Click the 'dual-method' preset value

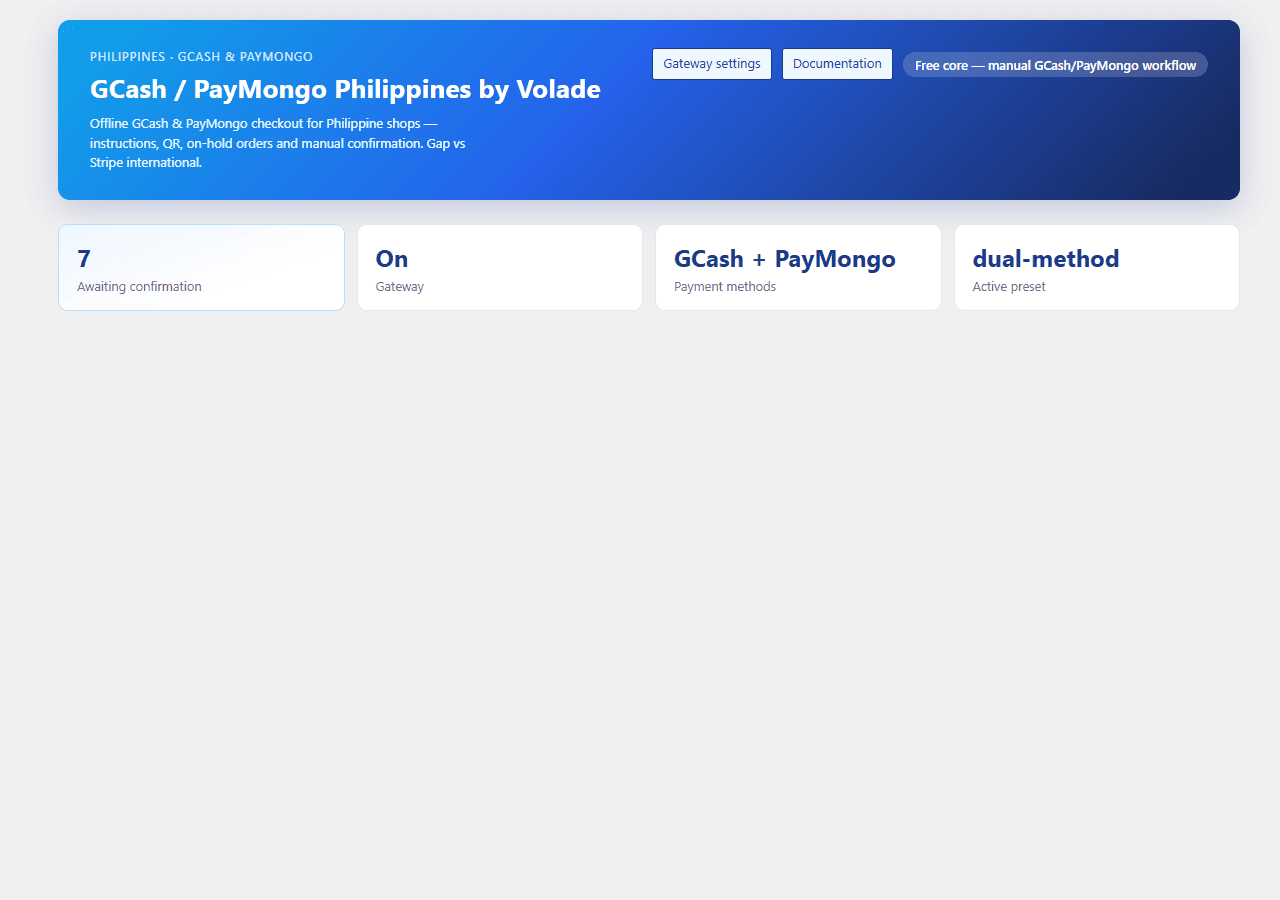pos(1046,259)
